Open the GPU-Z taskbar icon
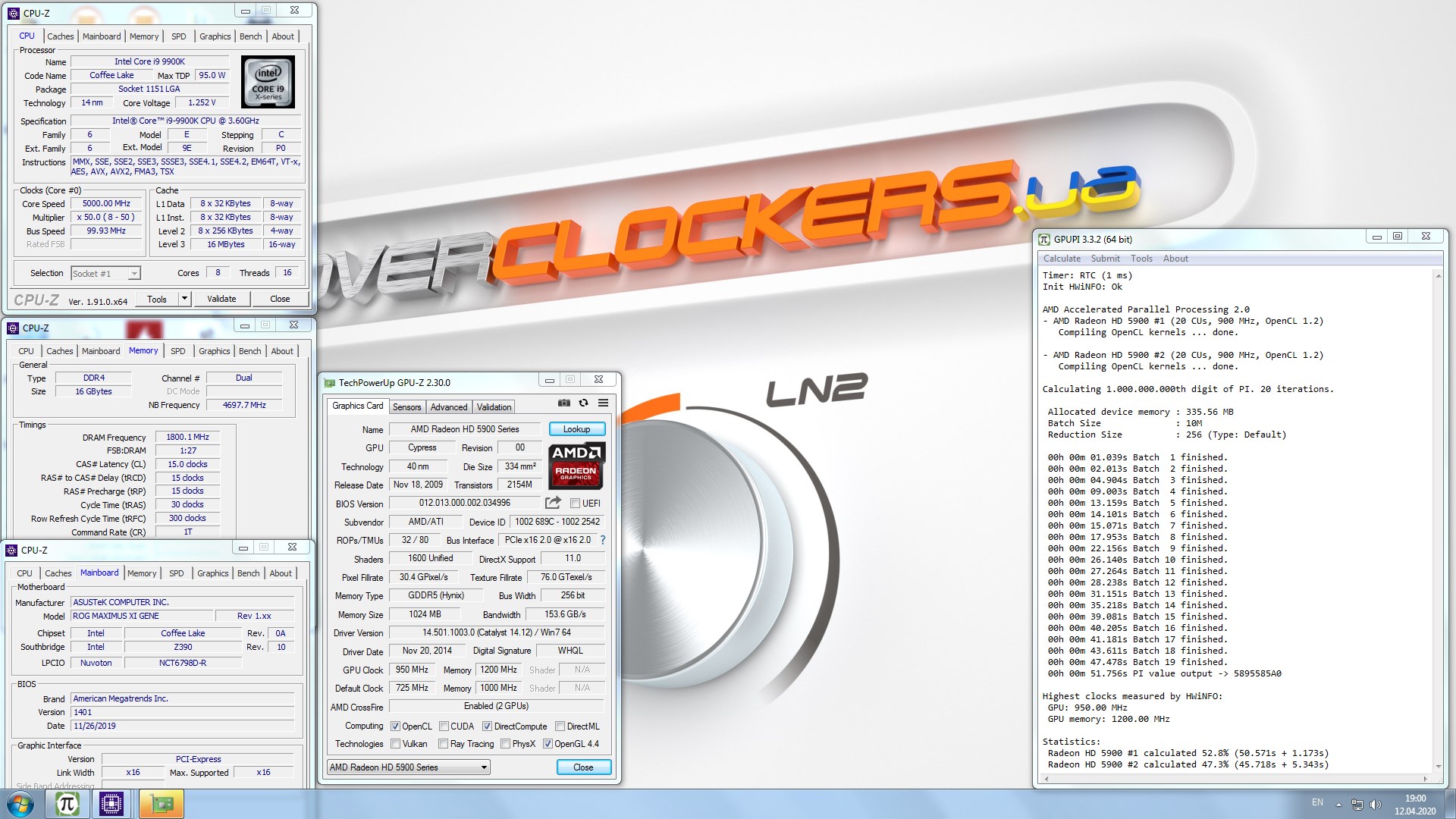The height and width of the screenshot is (819, 1456). [x=162, y=804]
